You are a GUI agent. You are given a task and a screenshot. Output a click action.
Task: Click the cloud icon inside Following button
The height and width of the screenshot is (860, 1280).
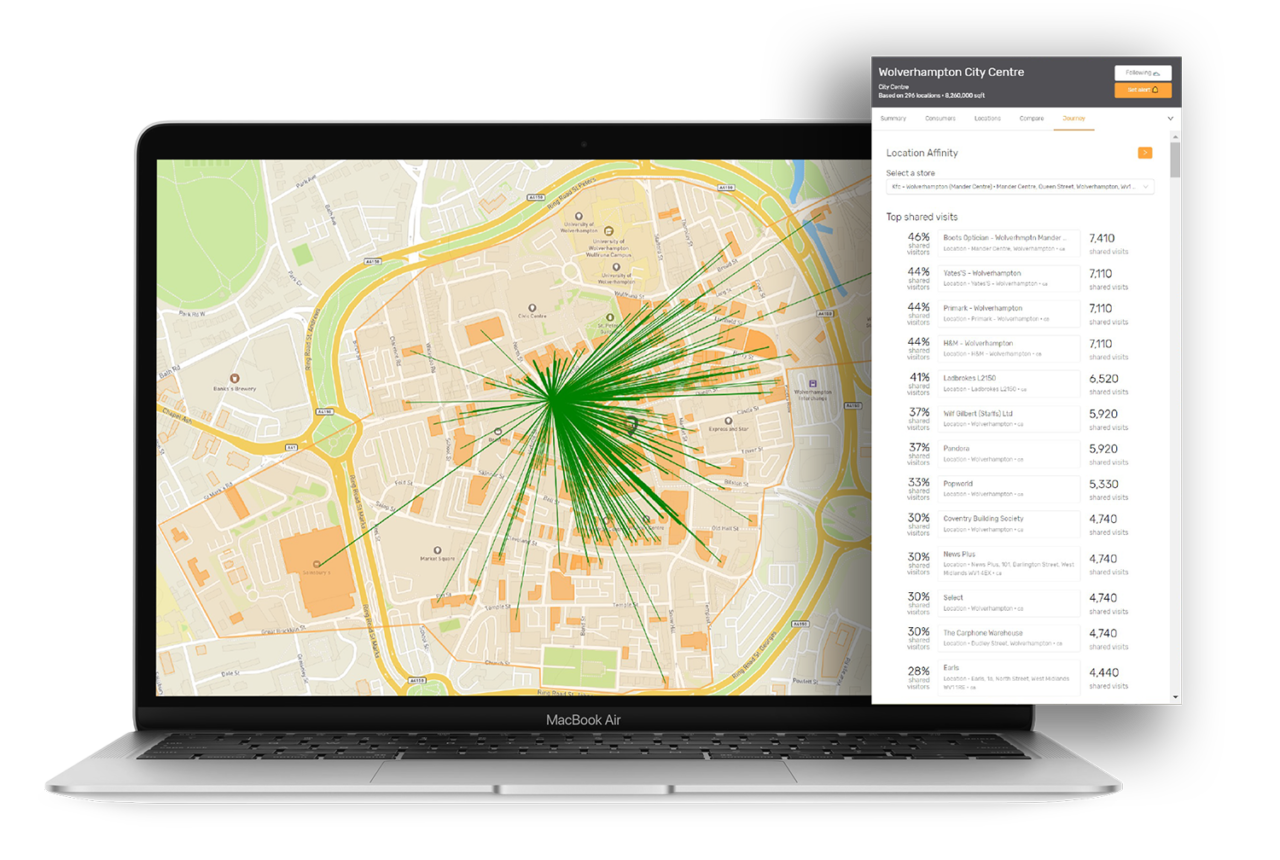pos(1157,72)
